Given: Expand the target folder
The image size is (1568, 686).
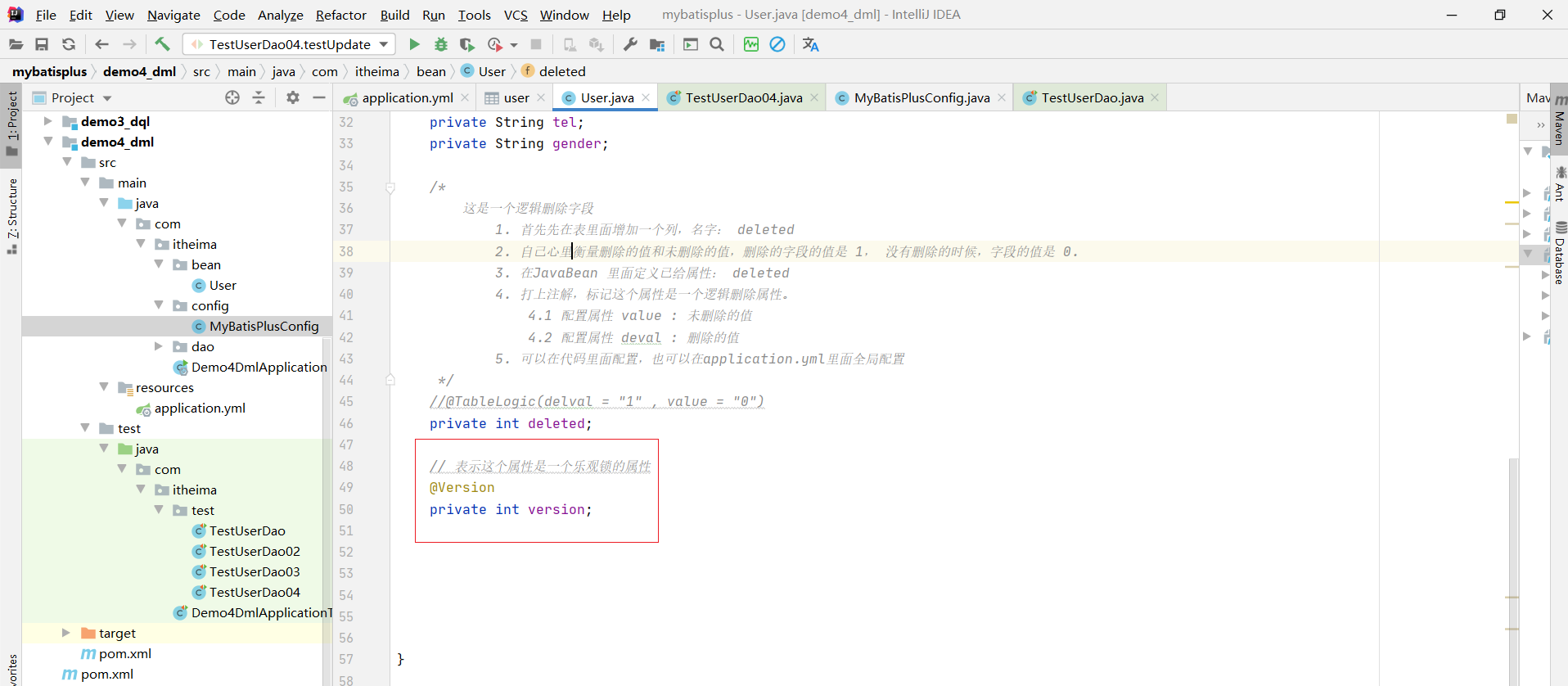Looking at the screenshot, I should pos(66,633).
